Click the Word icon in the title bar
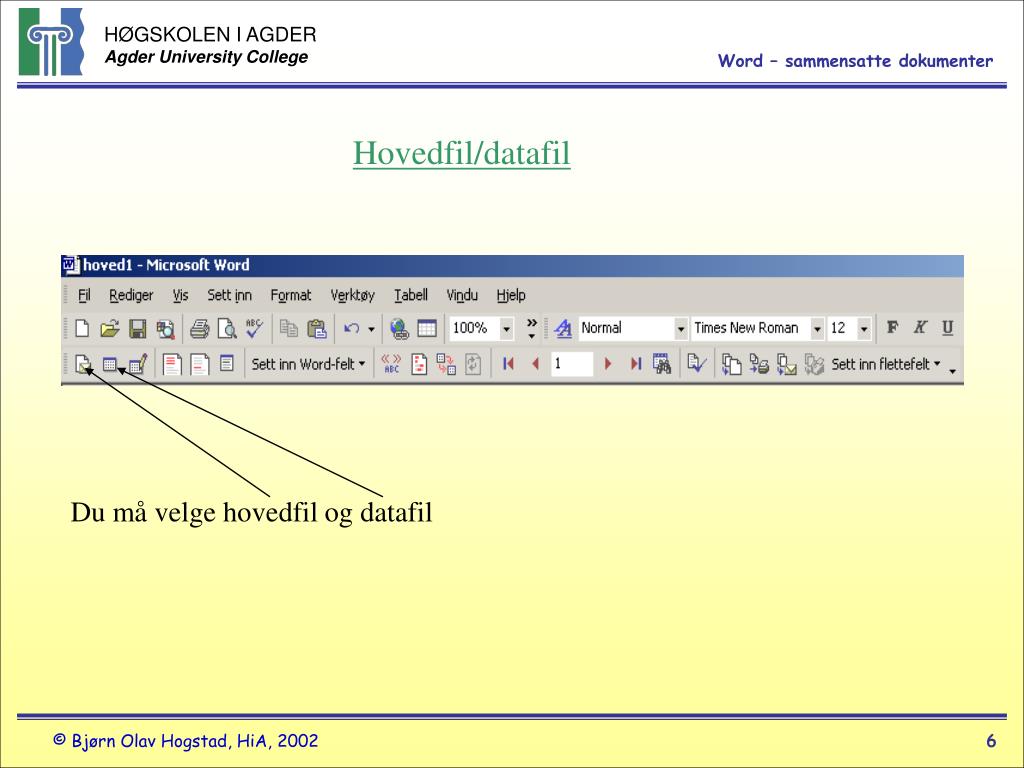The image size is (1024, 768). pyautogui.click(x=71, y=264)
